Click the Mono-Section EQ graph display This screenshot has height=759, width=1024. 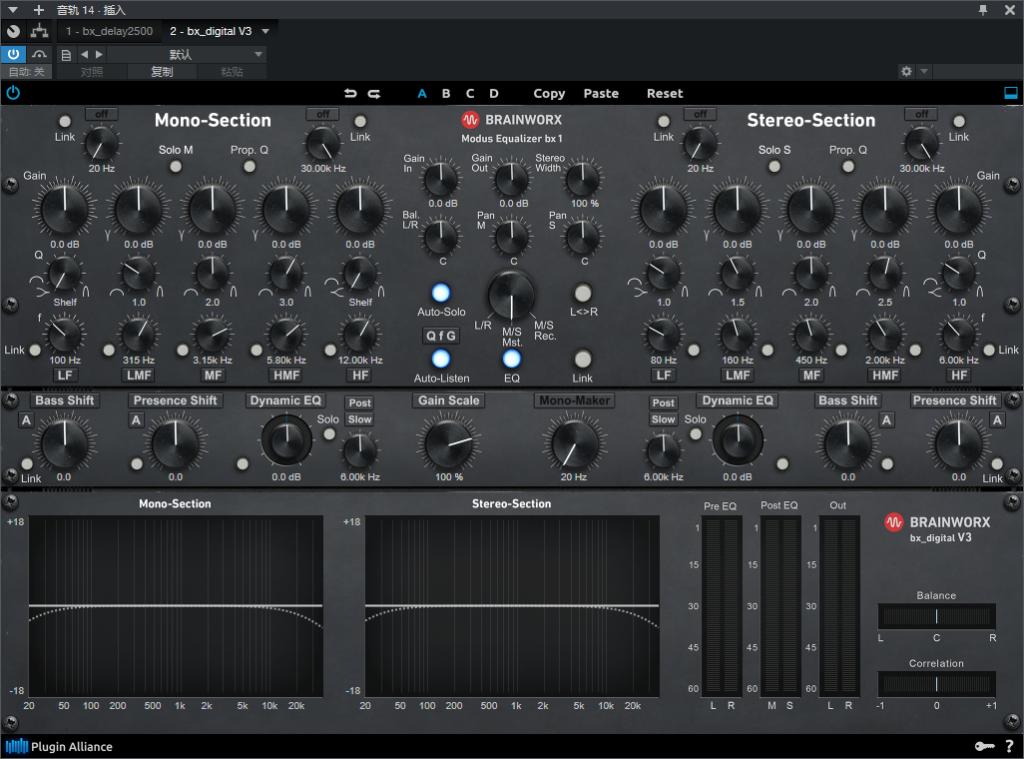coord(176,606)
